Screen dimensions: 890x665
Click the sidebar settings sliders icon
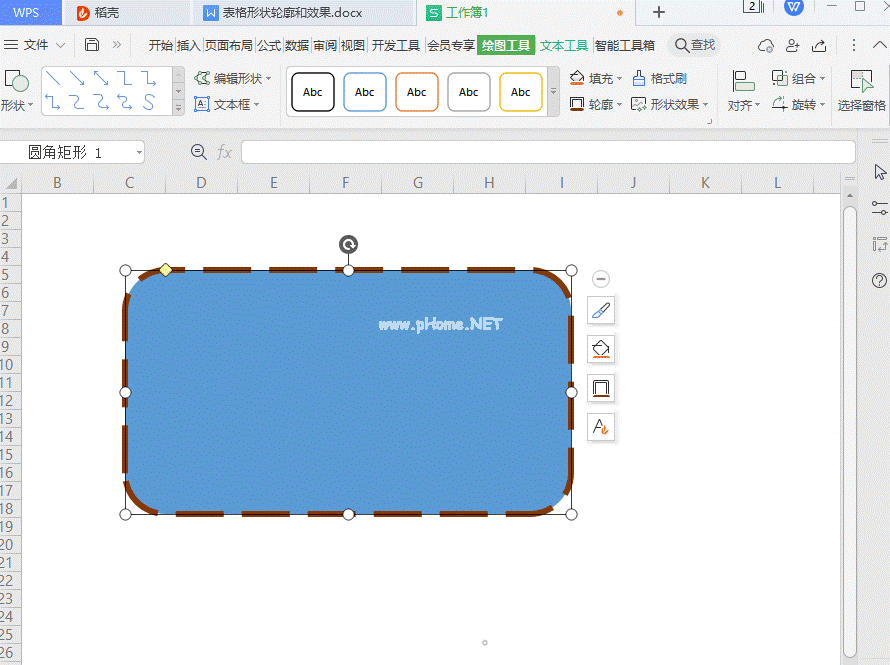coord(880,208)
